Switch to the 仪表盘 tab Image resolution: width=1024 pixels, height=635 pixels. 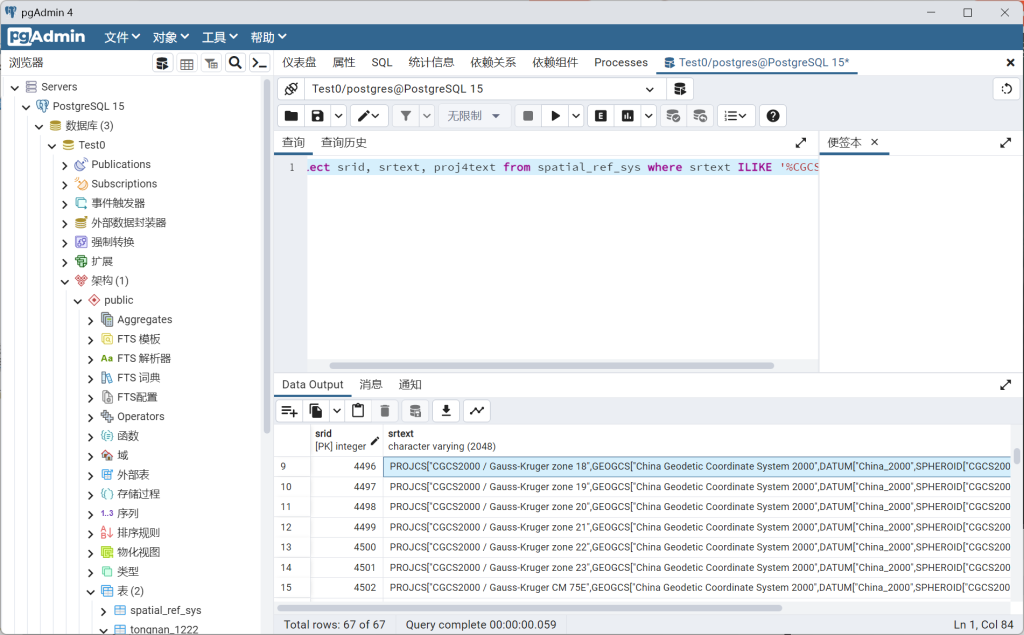tap(299, 63)
